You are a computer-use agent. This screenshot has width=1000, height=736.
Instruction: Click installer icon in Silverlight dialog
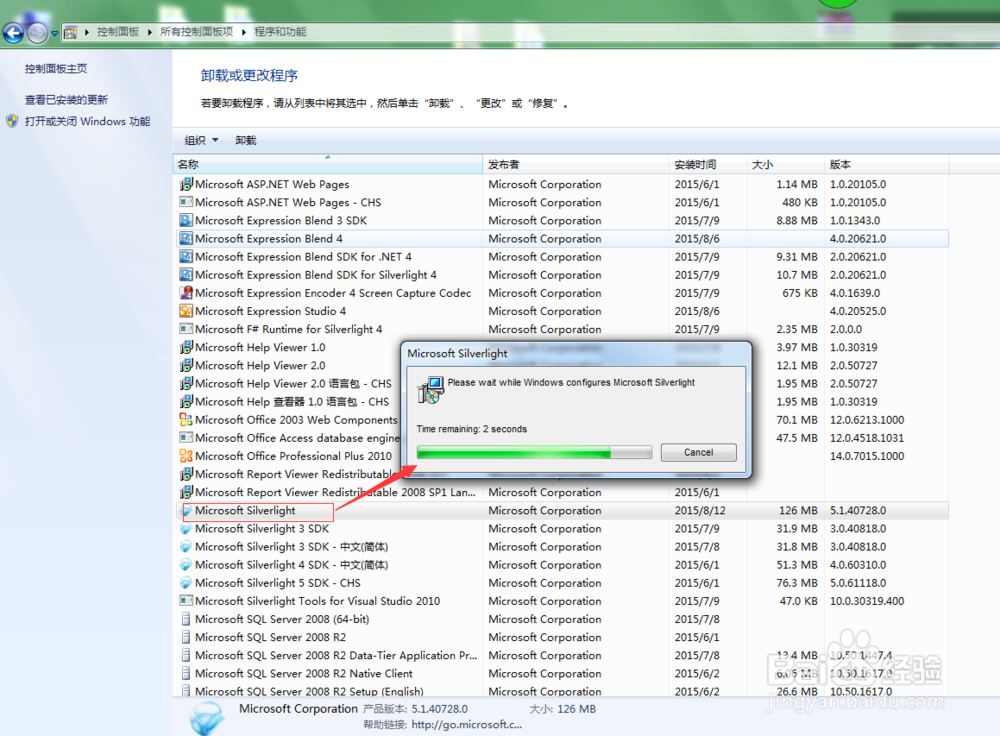pyautogui.click(x=430, y=390)
